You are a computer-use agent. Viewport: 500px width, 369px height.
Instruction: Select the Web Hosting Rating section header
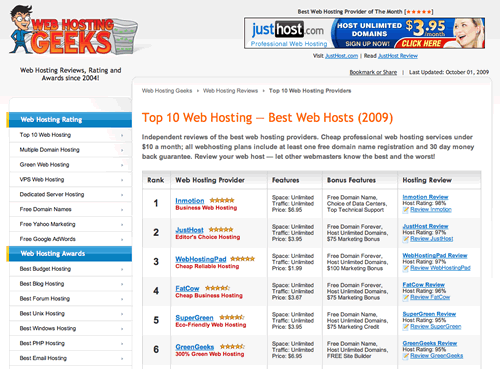69,120
